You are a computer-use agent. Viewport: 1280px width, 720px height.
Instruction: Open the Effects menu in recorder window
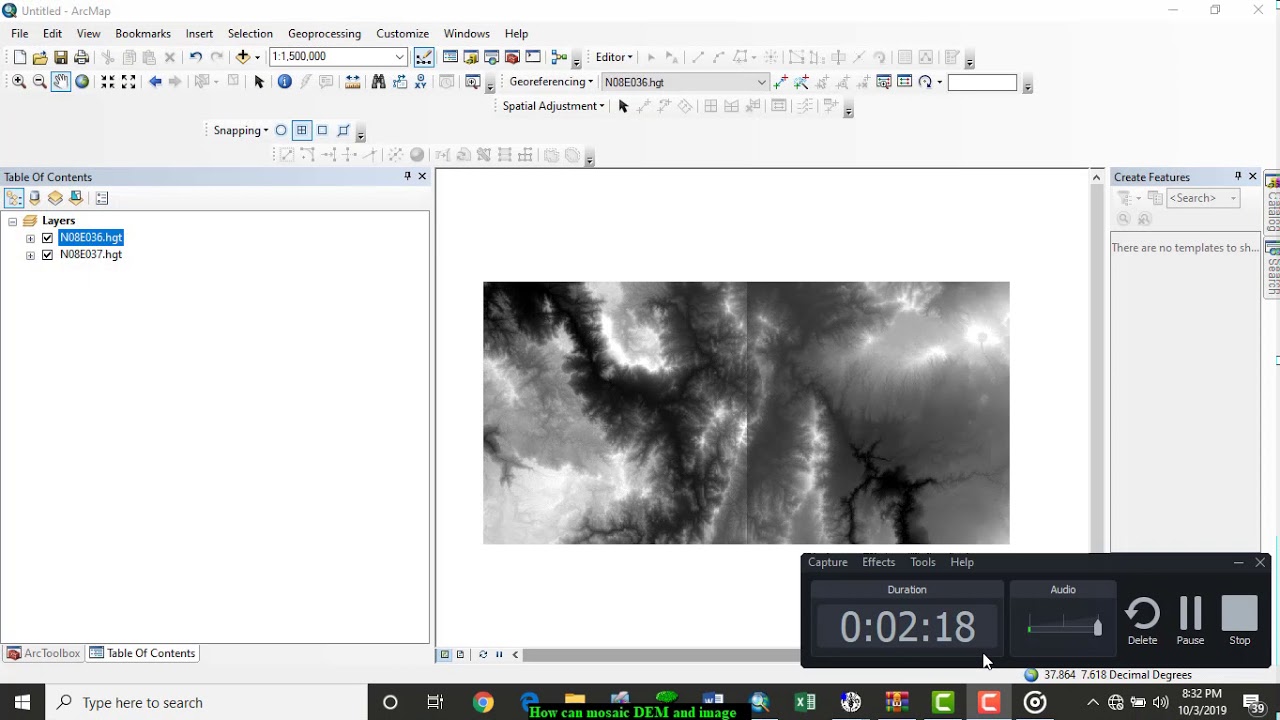tap(878, 562)
